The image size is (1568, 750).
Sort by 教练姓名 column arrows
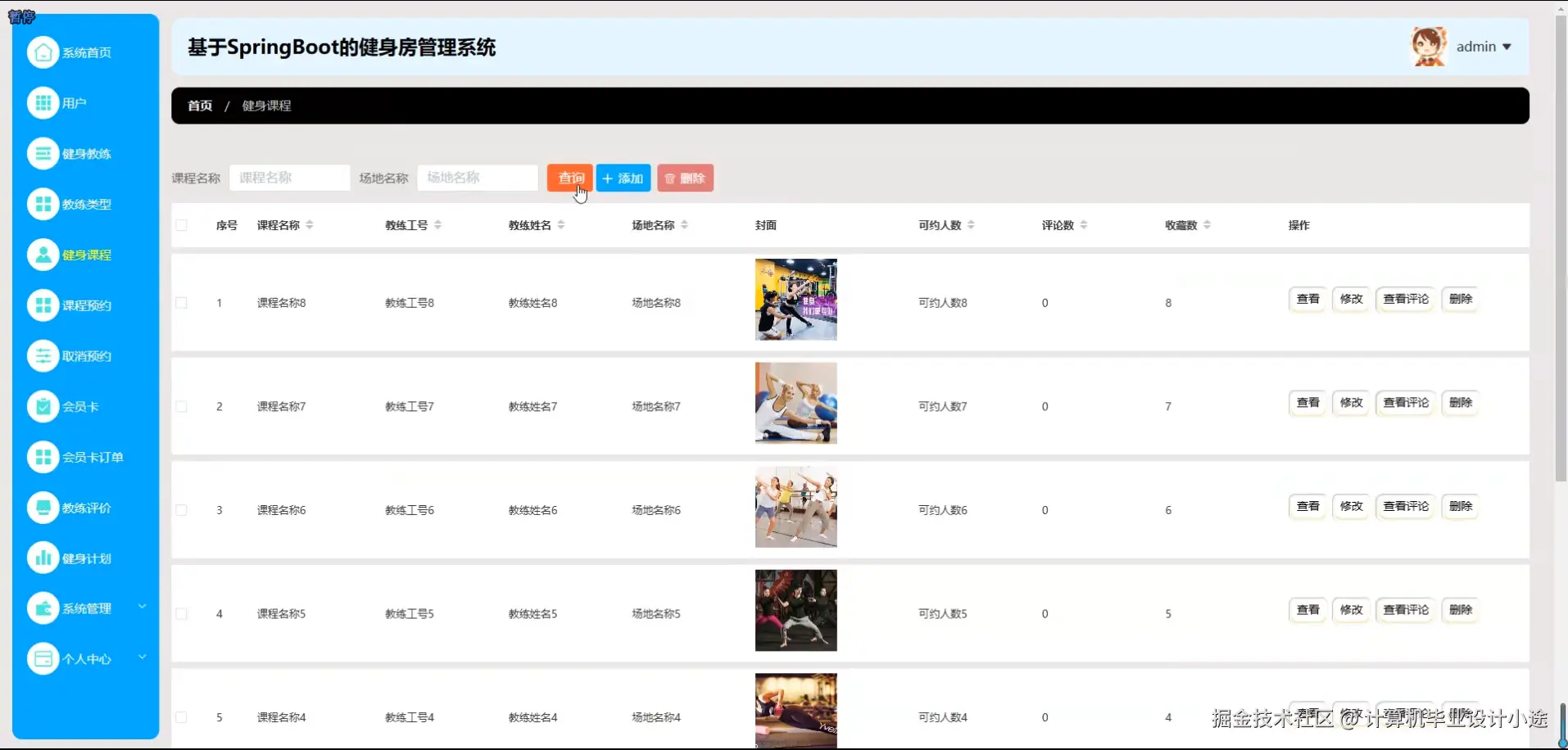[561, 225]
